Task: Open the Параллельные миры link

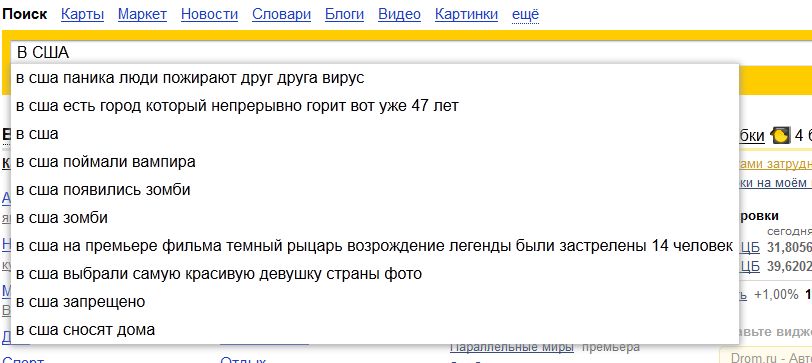Action: point(512,347)
